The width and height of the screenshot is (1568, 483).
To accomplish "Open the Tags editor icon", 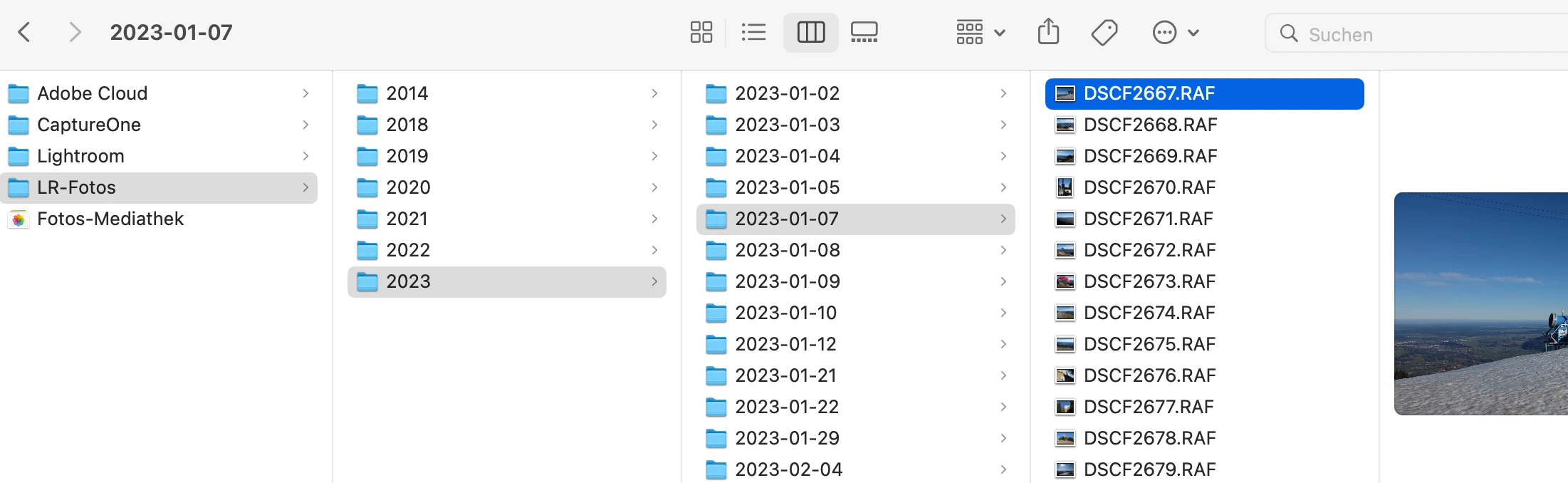I will coord(1104,32).
